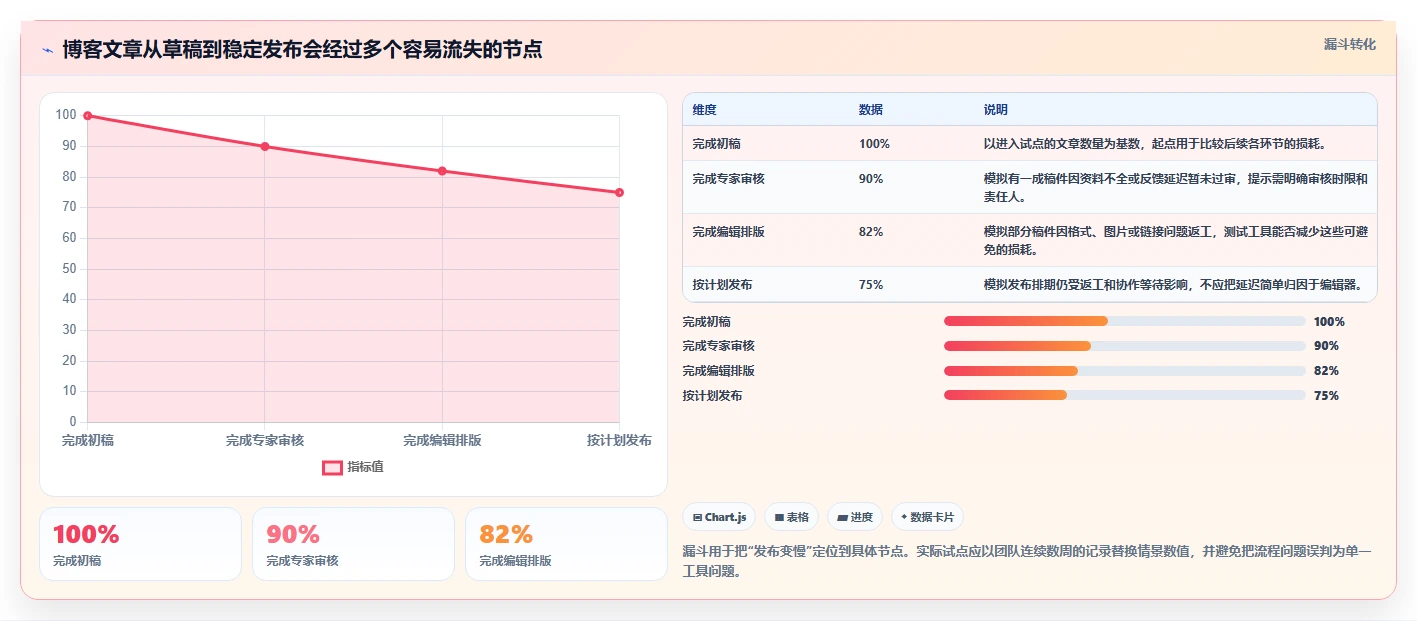Image resolution: width=1417 pixels, height=621 pixels.
Task: Click the 漏斗转化 tag
Action: 1350,44
